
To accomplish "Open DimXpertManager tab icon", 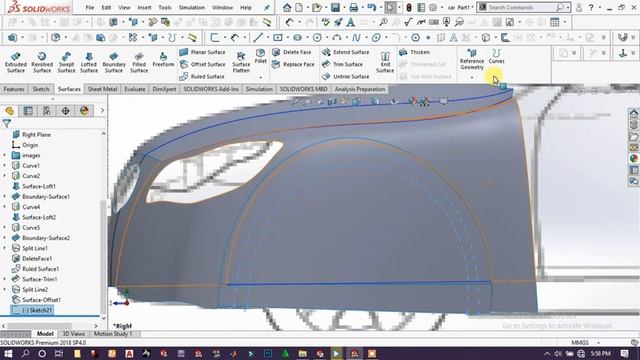I will (66, 111).
